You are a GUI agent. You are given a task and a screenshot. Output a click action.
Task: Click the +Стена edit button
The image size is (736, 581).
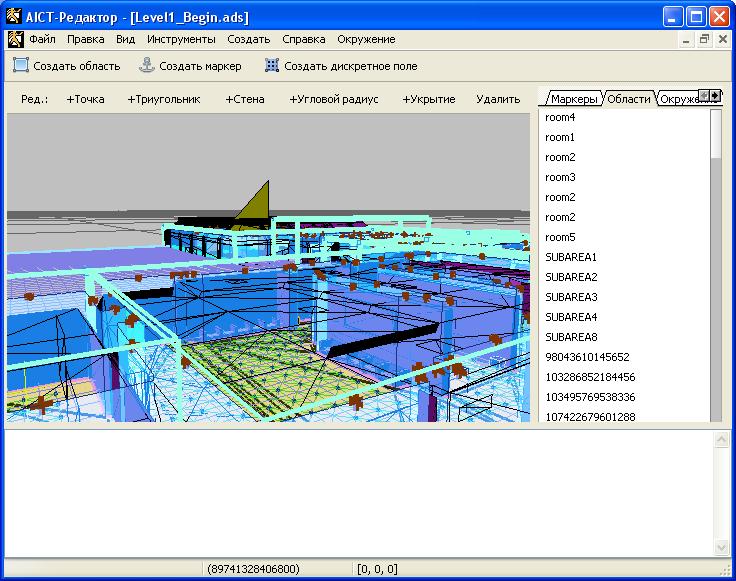[245, 99]
